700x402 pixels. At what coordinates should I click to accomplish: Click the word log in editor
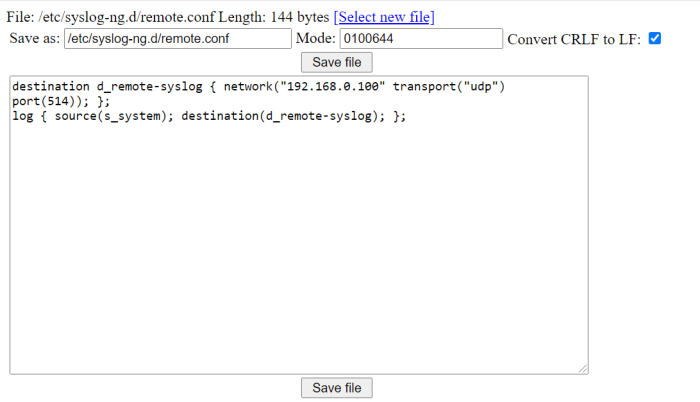[22, 116]
